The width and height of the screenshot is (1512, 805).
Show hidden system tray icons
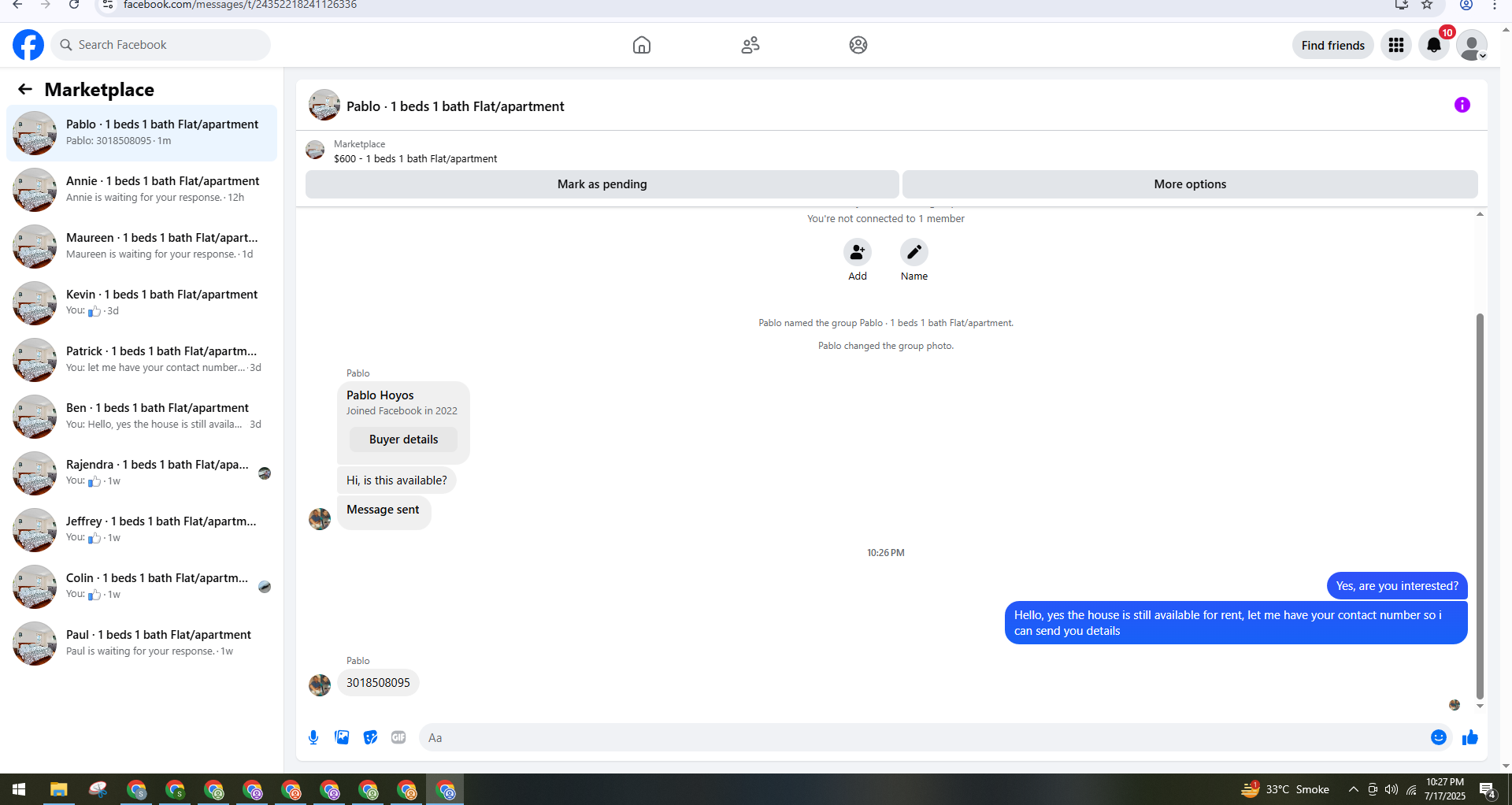click(x=1353, y=789)
